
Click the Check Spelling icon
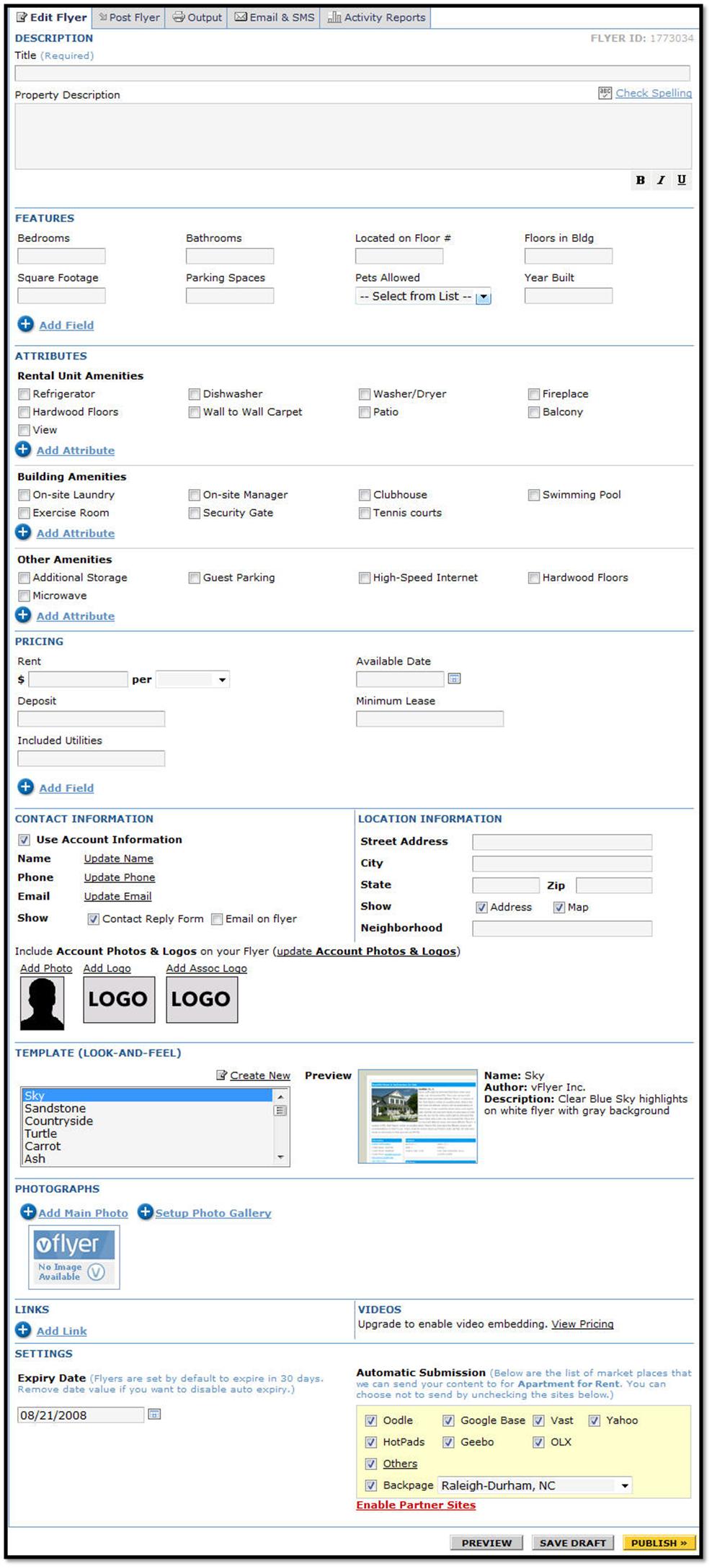point(605,93)
